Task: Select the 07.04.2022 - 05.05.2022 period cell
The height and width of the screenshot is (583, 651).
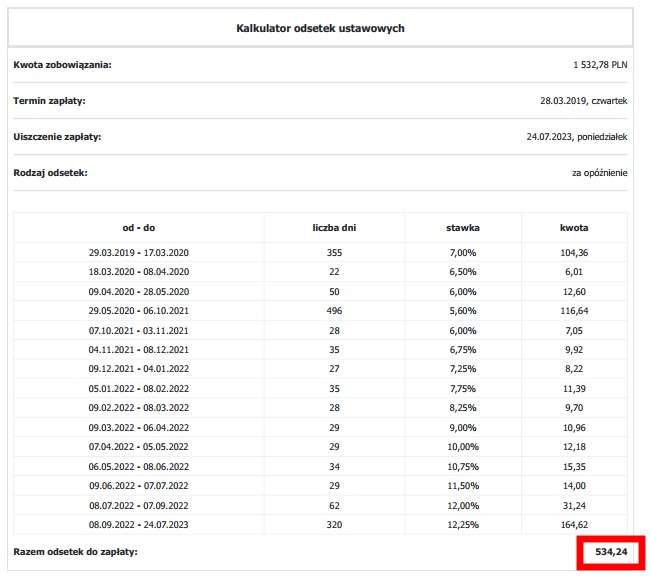Action: (x=138, y=446)
